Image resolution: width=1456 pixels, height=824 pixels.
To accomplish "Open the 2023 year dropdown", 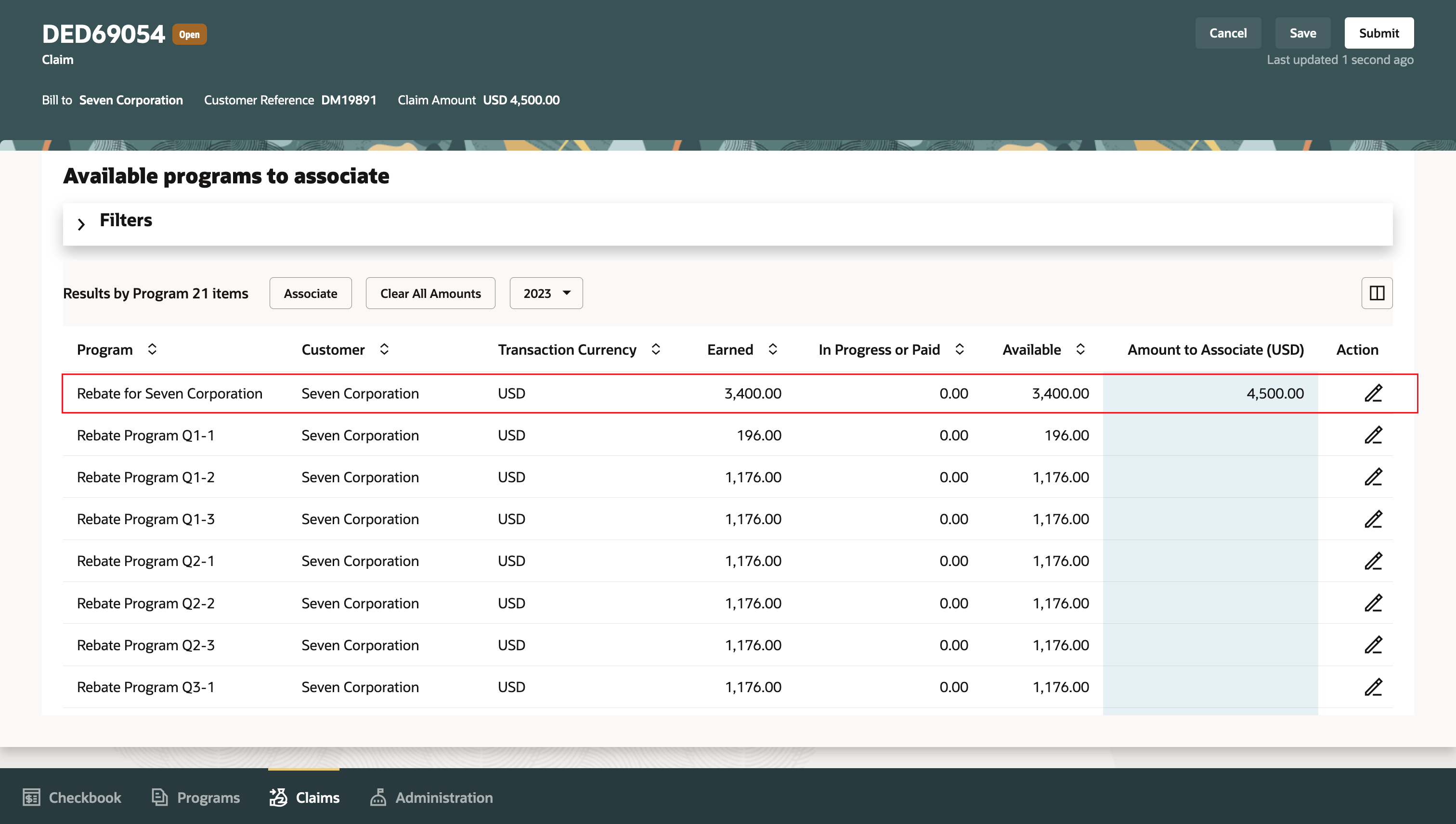I will coord(546,293).
